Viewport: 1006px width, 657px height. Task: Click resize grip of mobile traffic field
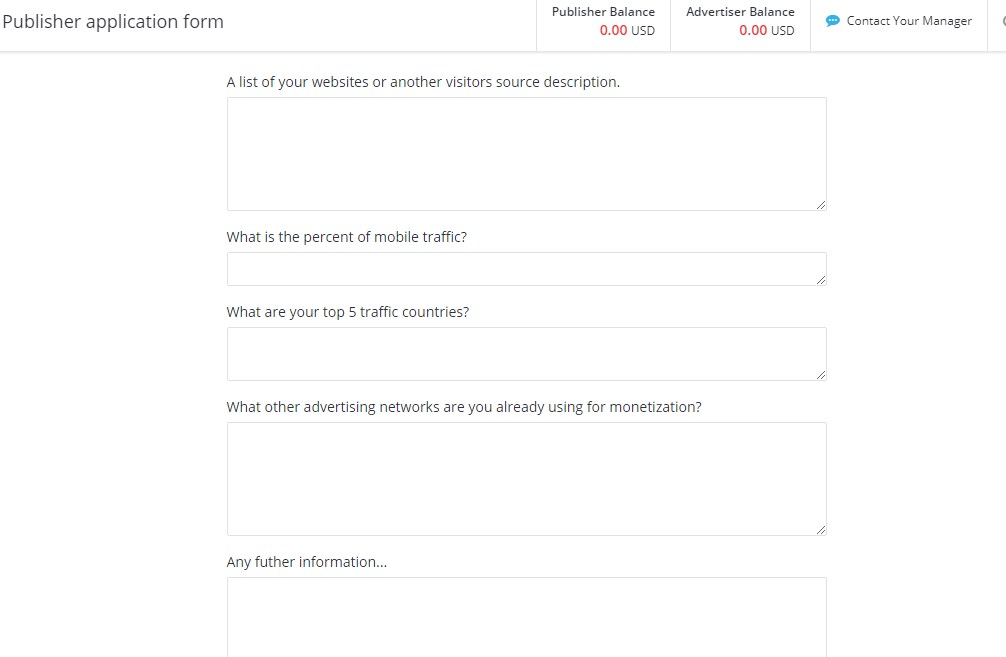(821, 280)
